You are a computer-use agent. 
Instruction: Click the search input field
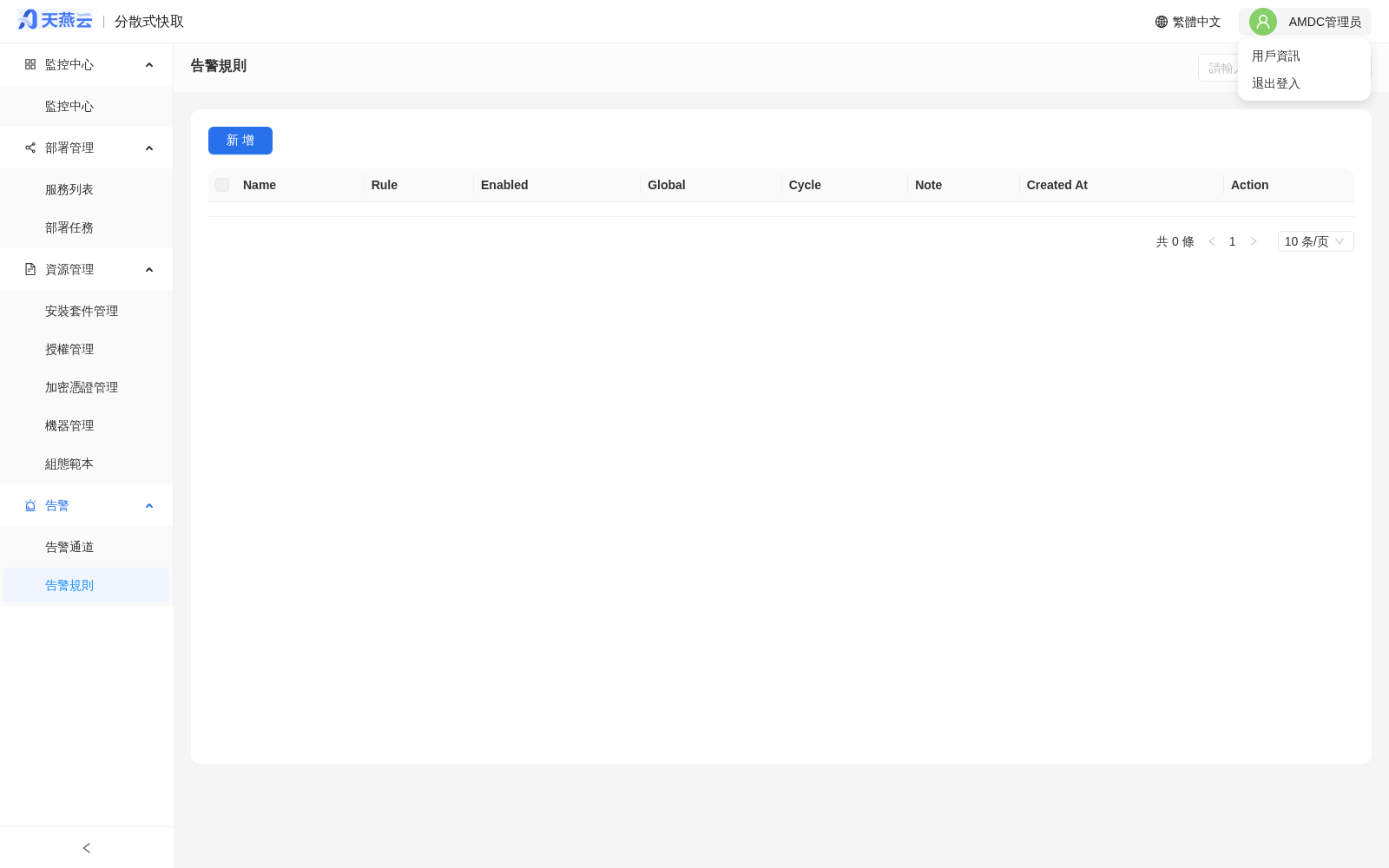coord(1219,68)
